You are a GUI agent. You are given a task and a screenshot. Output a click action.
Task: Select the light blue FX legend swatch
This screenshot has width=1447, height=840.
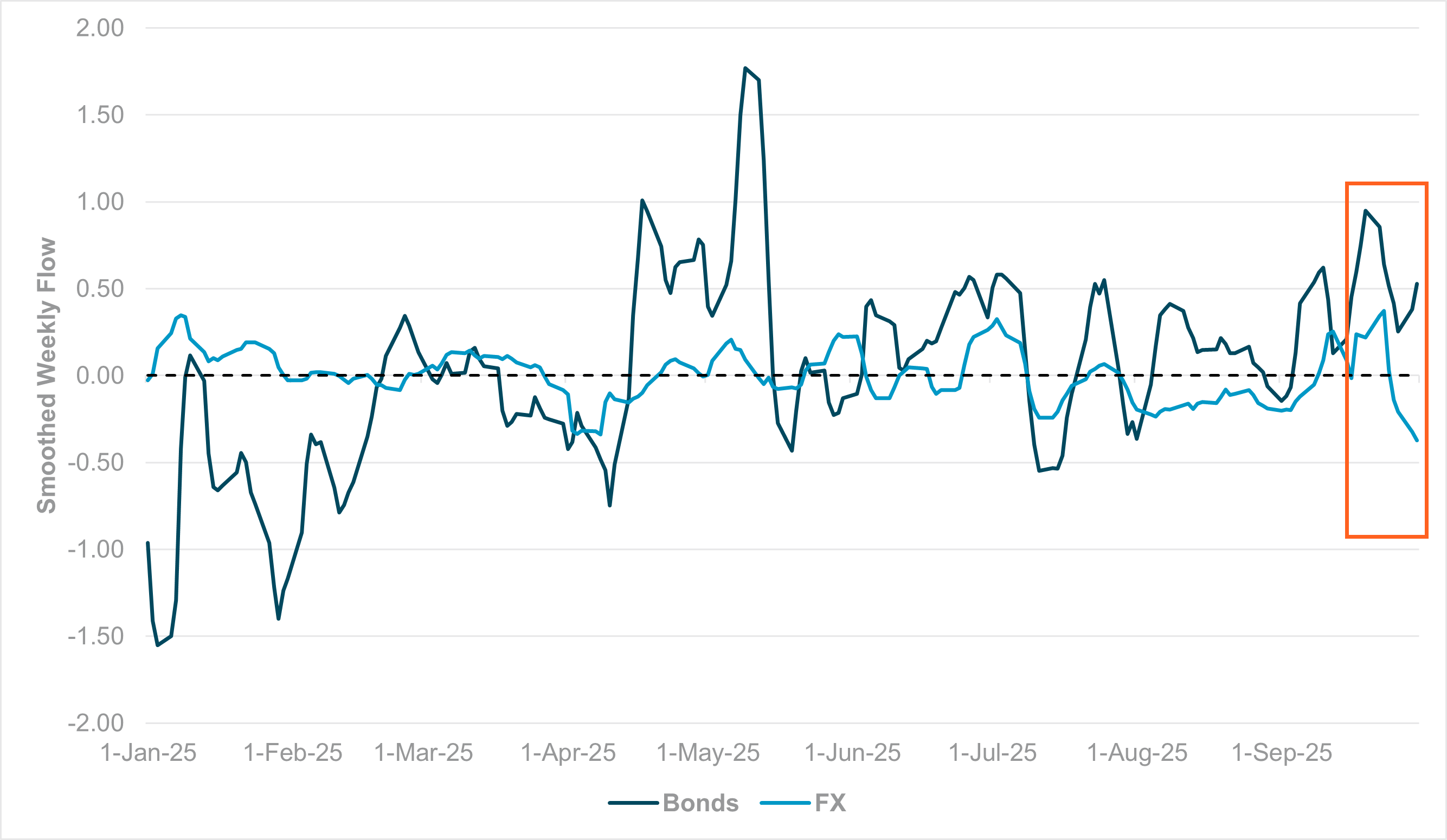[x=785, y=803]
